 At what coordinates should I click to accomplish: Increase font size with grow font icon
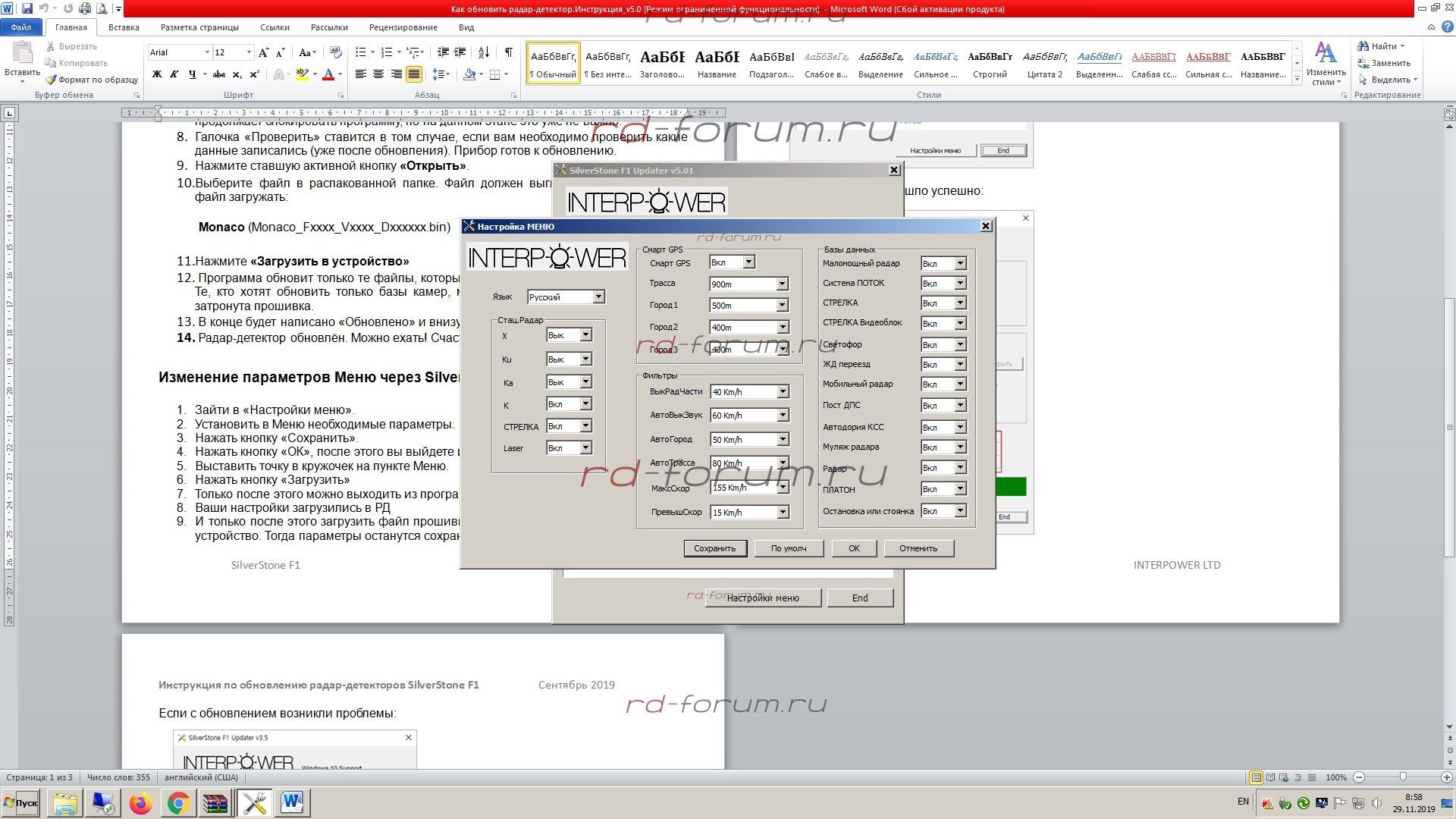pos(263,52)
